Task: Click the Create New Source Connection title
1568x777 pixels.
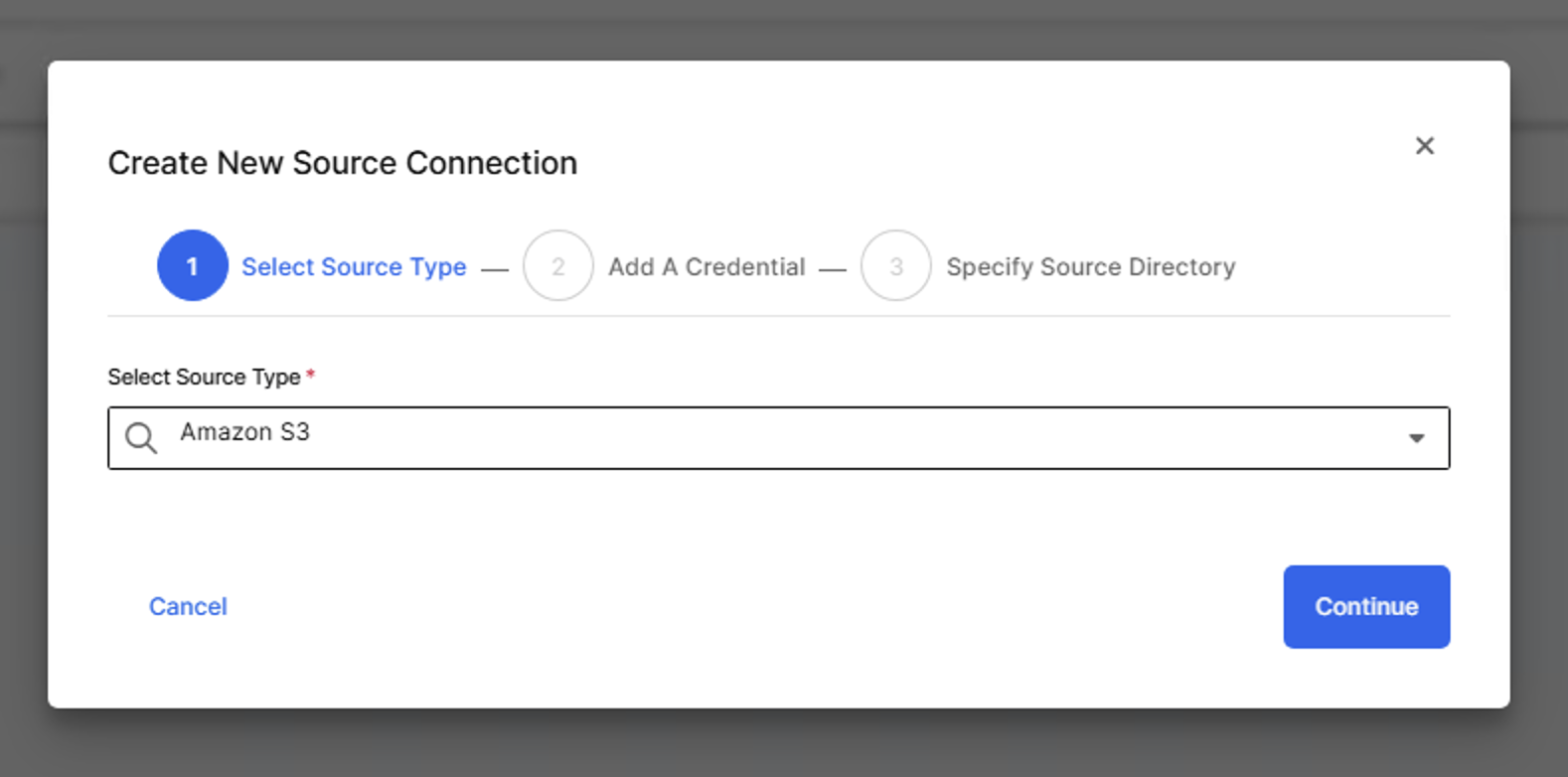Action: click(x=342, y=163)
